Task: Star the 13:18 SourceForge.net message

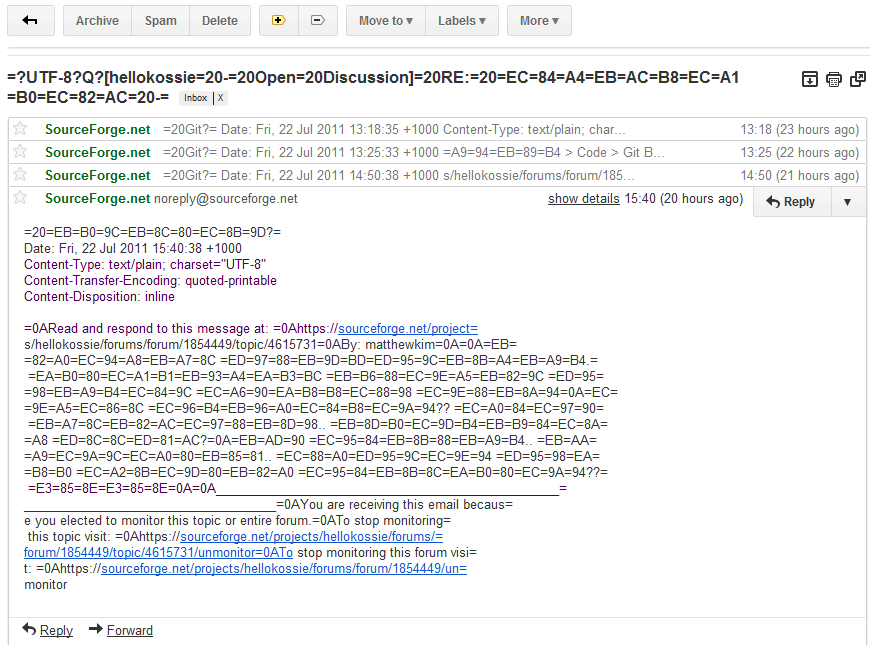Action: [x=19, y=129]
